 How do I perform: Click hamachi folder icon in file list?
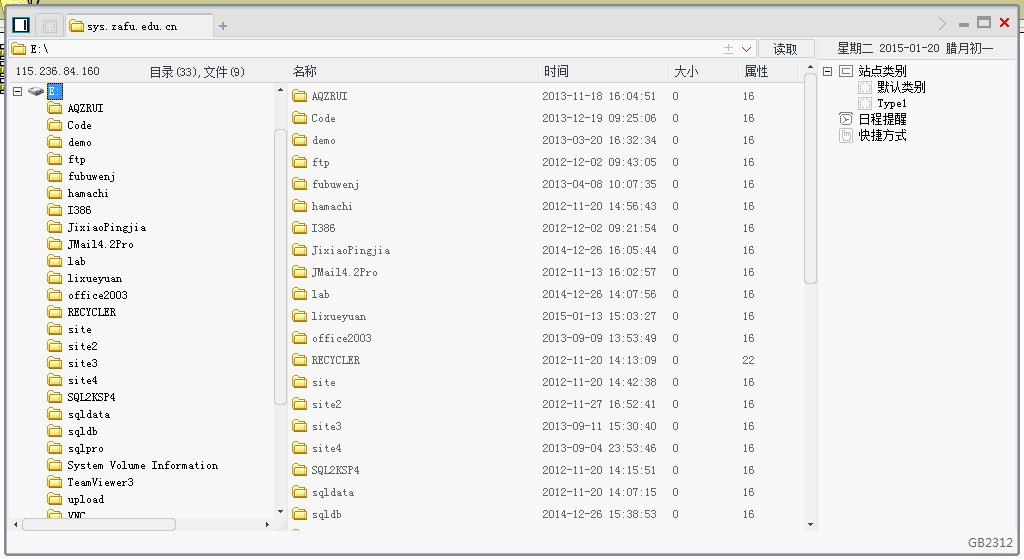(300, 206)
